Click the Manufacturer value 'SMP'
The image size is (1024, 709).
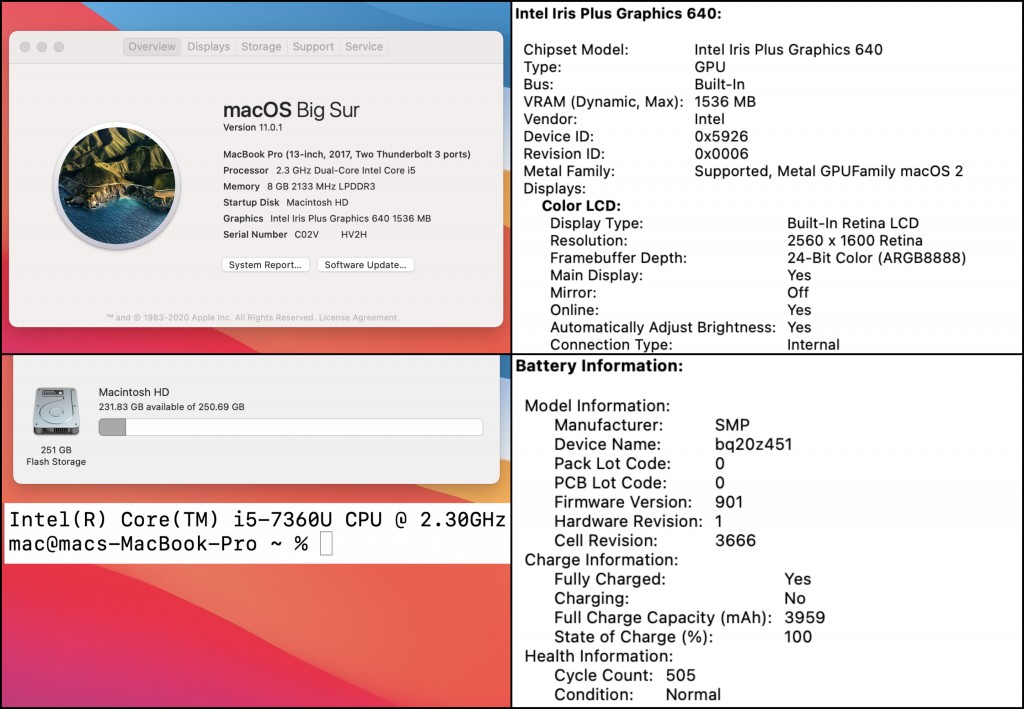(x=732, y=425)
